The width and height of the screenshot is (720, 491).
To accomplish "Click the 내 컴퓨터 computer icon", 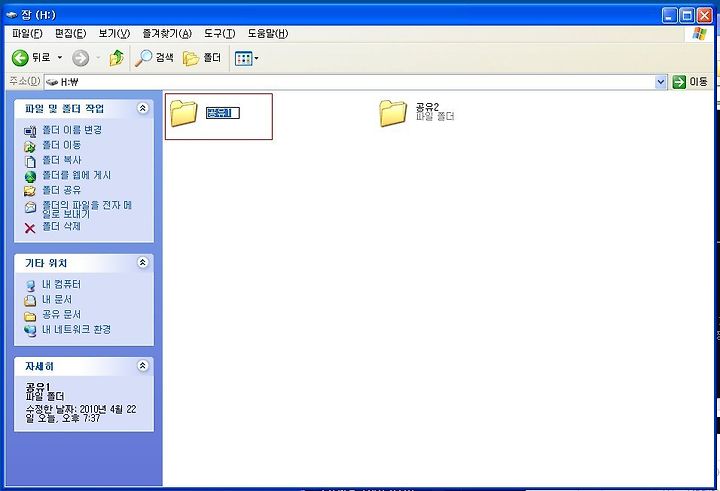I will pyautogui.click(x=30, y=286).
